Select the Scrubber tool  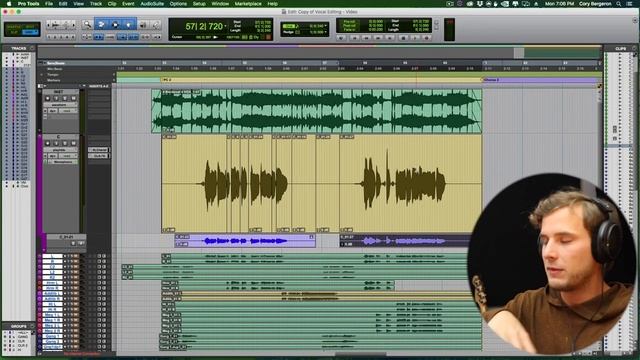pos(143,25)
